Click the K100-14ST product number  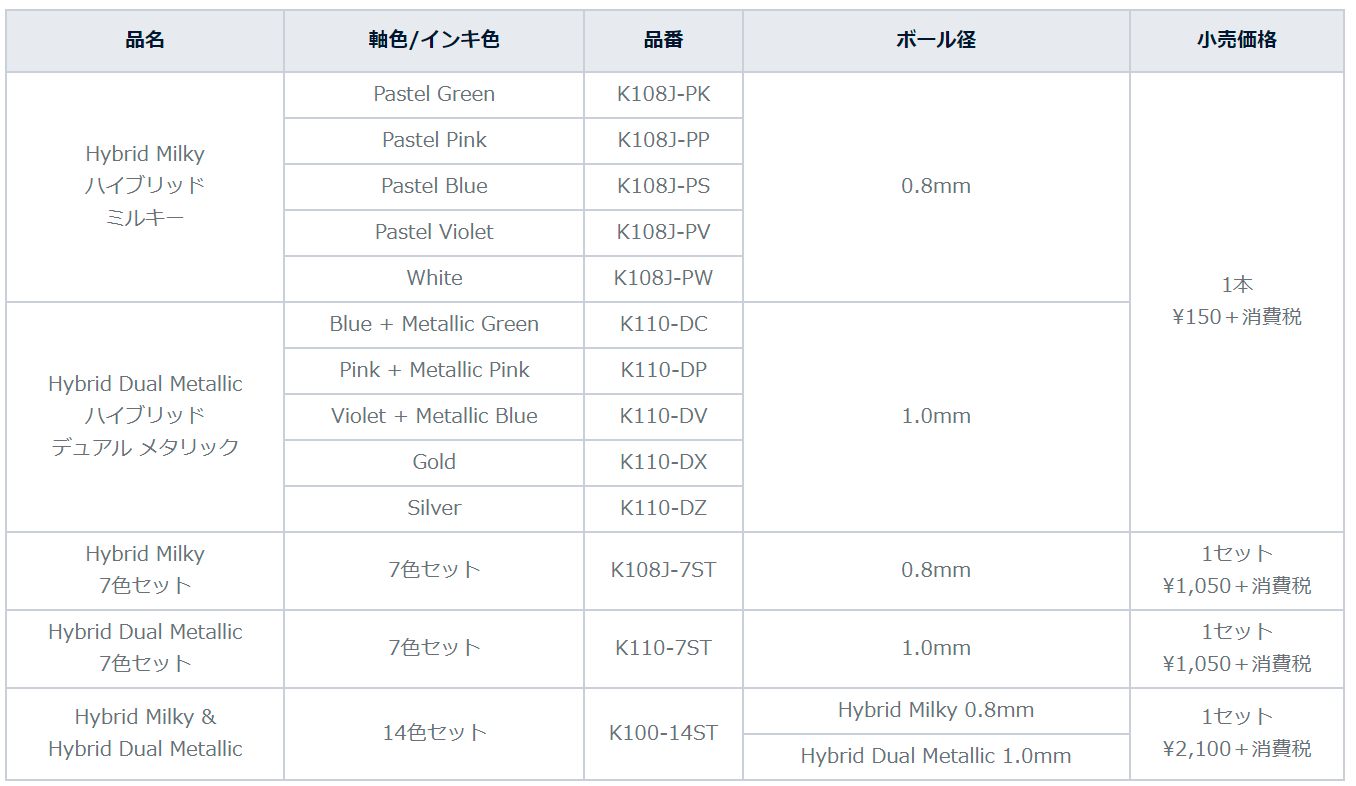(x=664, y=734)
